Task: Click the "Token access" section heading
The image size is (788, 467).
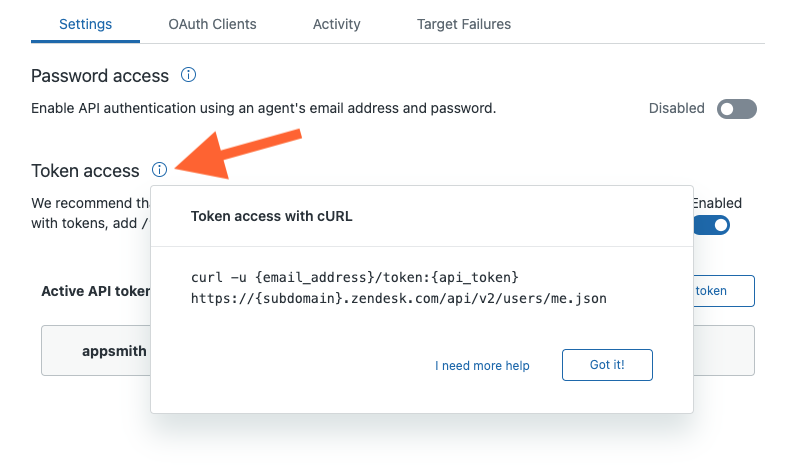Action: 85,171
